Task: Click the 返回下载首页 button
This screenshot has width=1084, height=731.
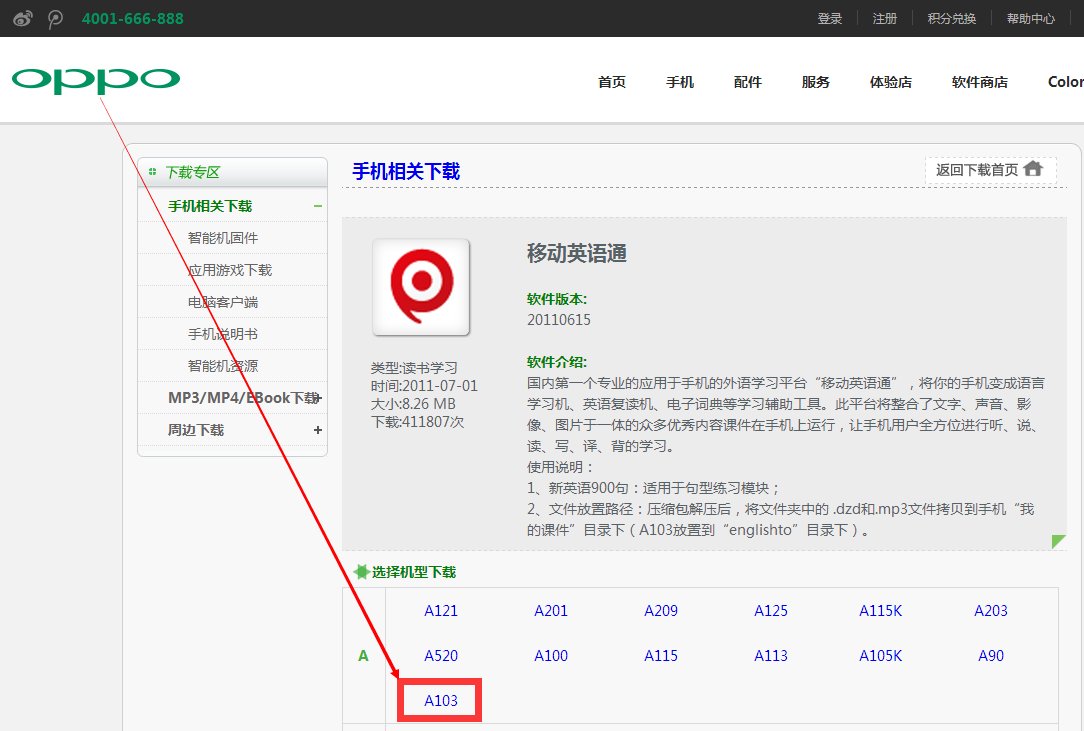Action: pos(991,170)
